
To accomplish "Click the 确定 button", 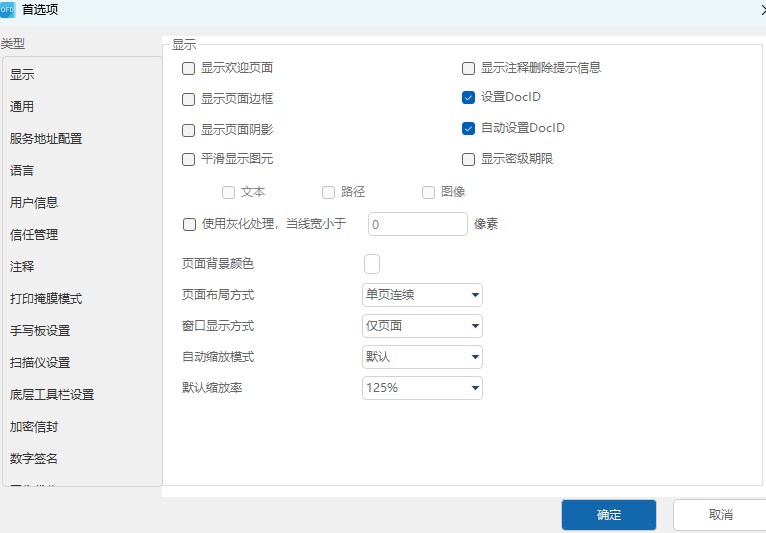I will (x=608, y=515).
